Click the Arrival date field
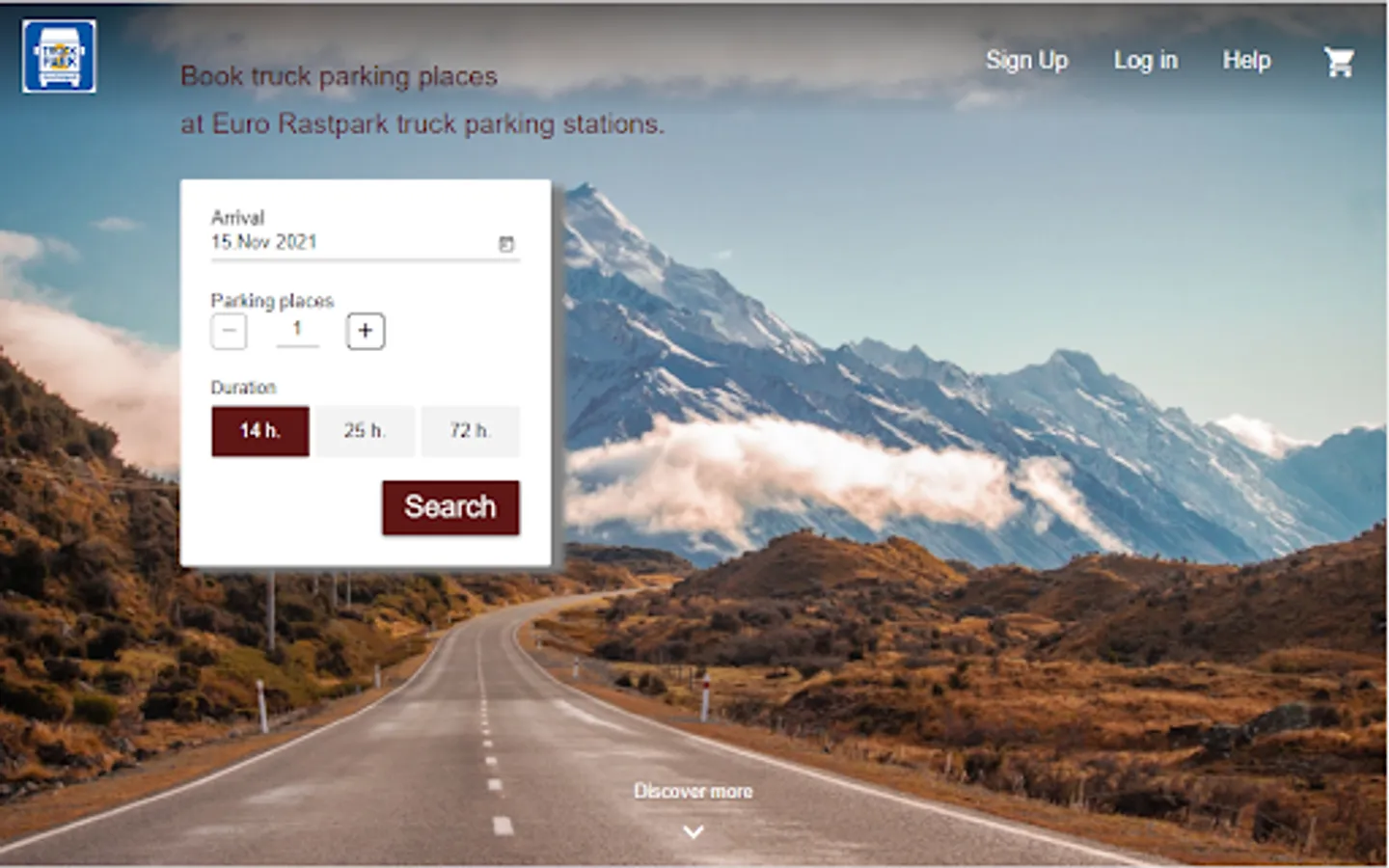Viewport: 1389px width, 868px height. [365, 243]
